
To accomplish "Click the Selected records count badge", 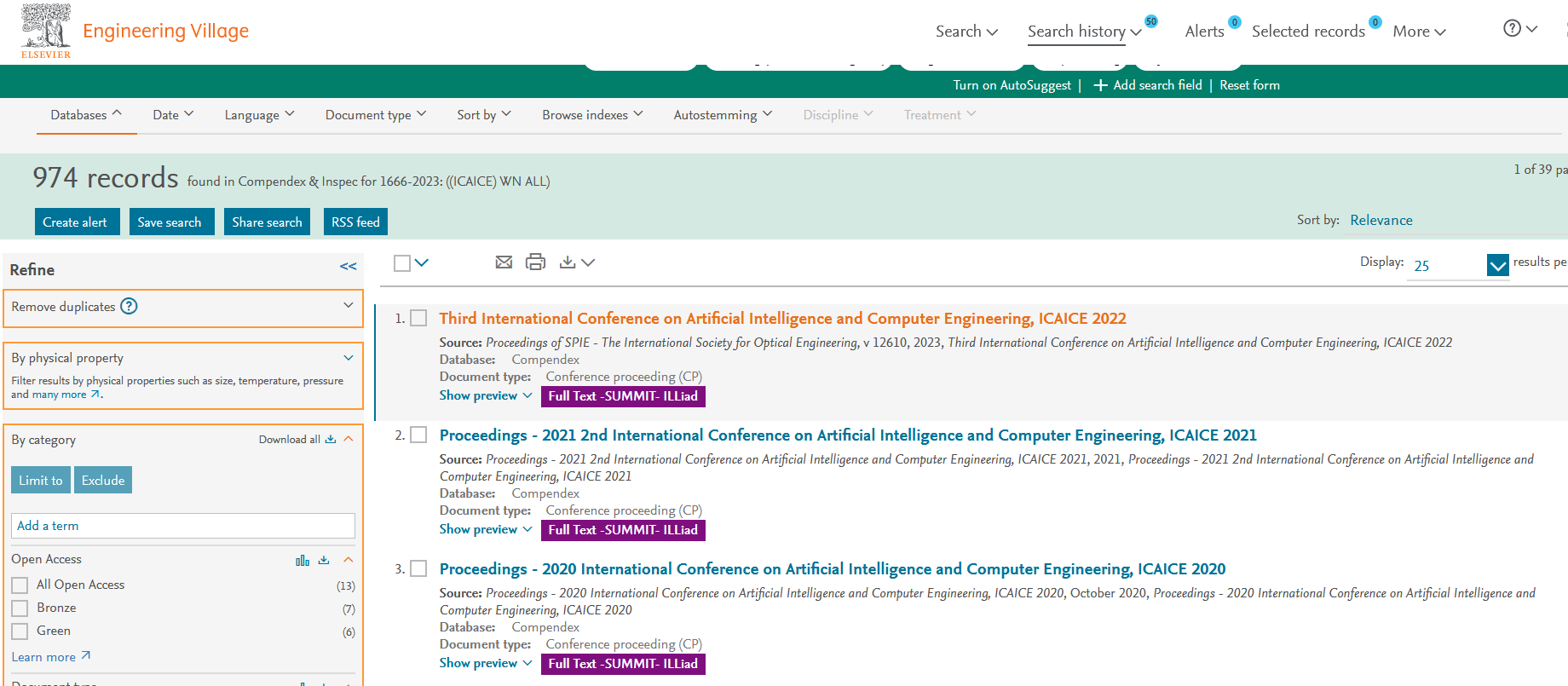I will pos(1375,22).
